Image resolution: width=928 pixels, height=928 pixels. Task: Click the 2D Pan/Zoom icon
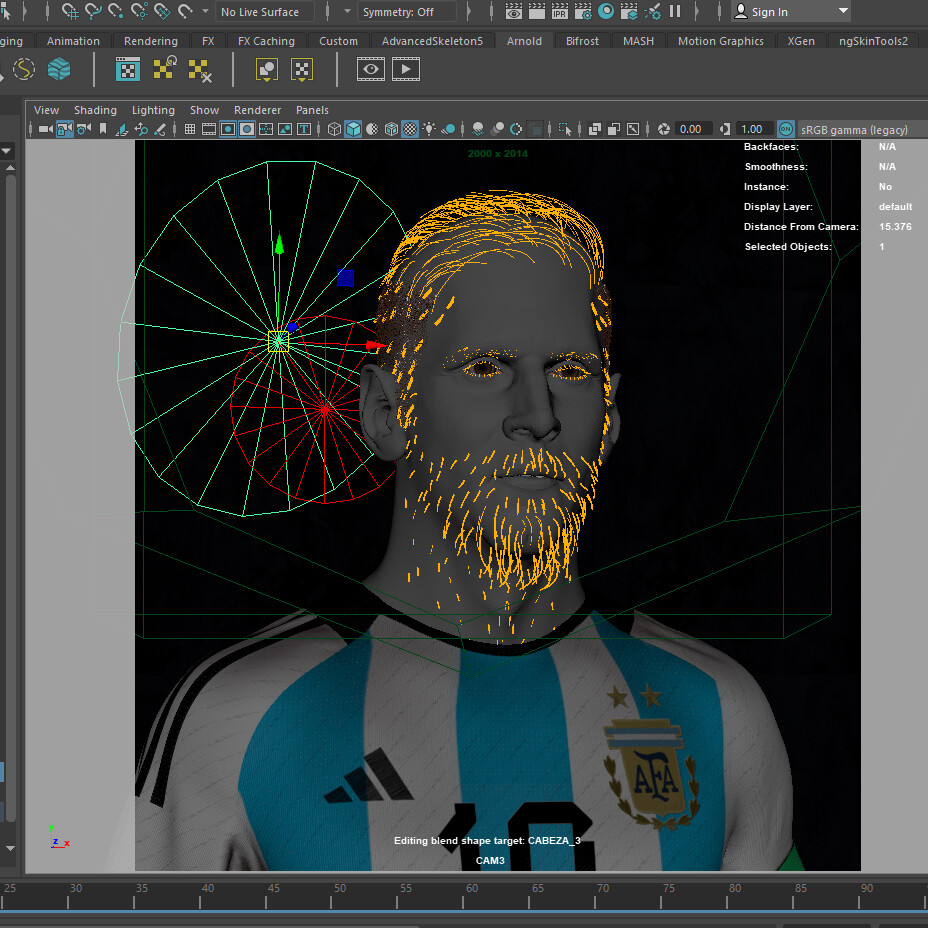141,129
